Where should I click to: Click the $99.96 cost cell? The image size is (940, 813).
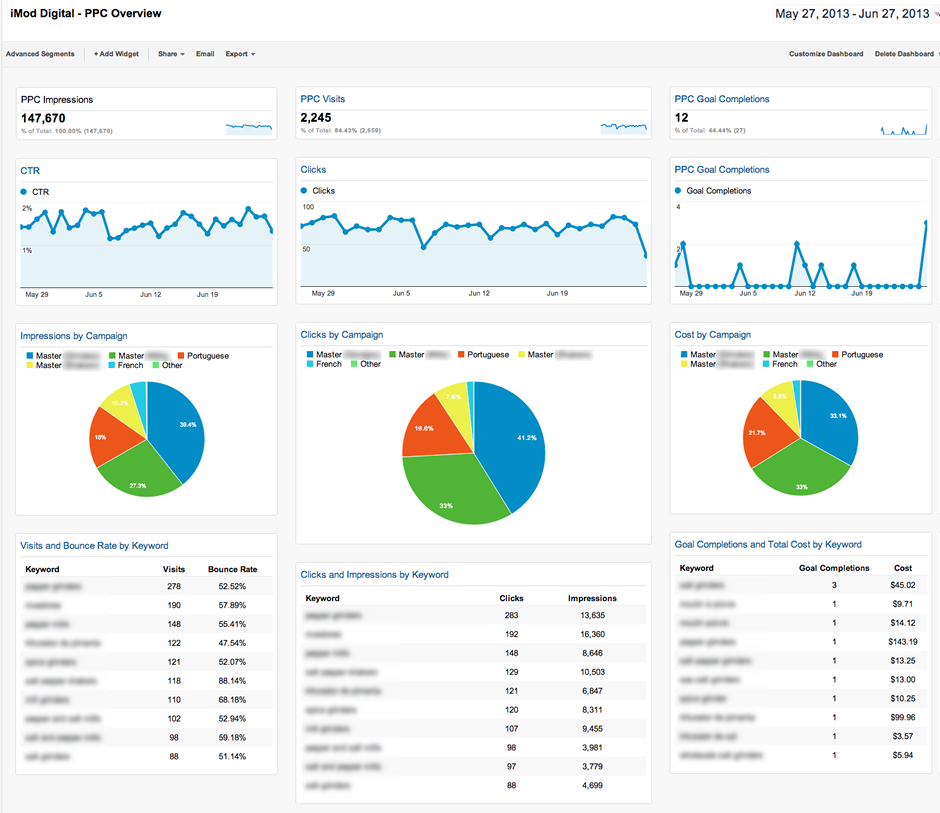[903, 718]
